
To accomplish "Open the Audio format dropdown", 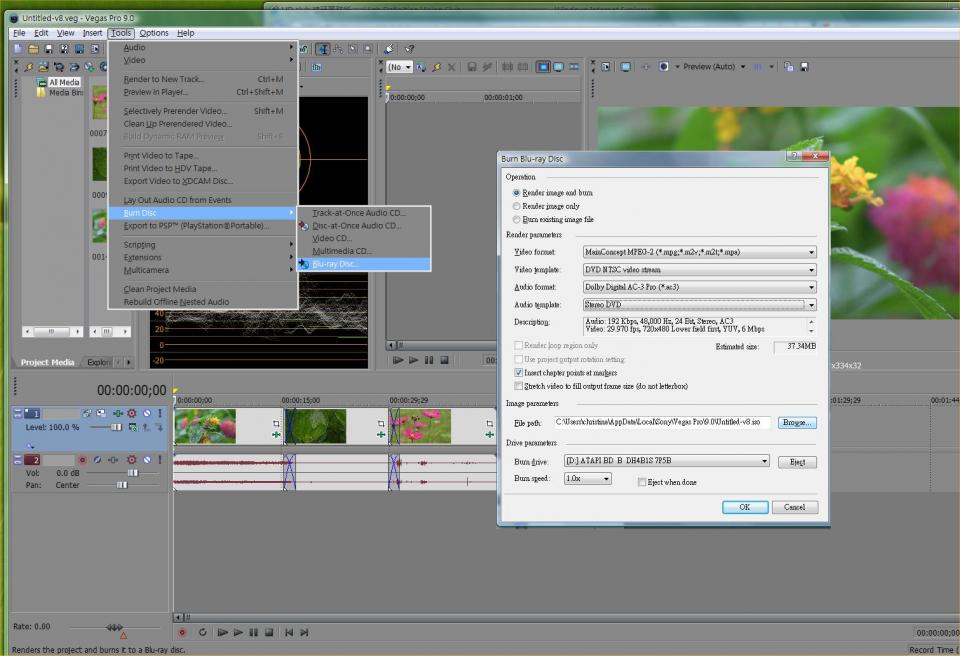I will [x=811, y=287].
